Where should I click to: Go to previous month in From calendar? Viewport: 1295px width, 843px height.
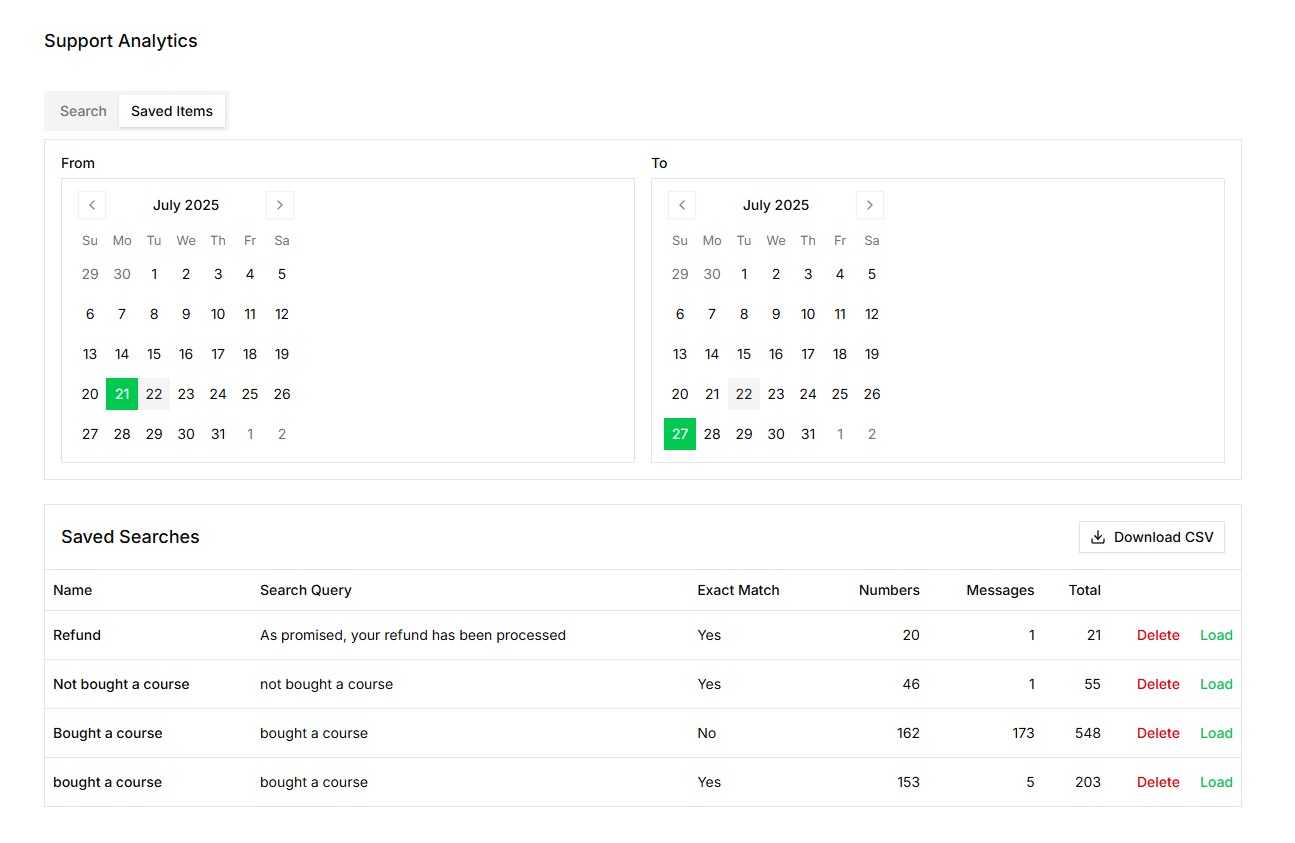click(x=92, y=205)
